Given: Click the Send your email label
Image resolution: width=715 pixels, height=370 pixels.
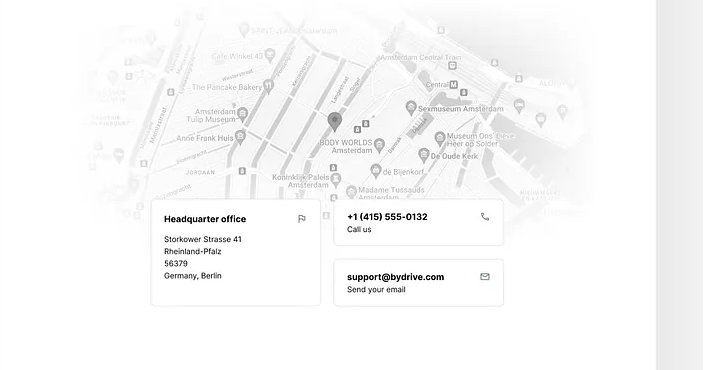Looking at the screenshot, I should pos(376,290).
